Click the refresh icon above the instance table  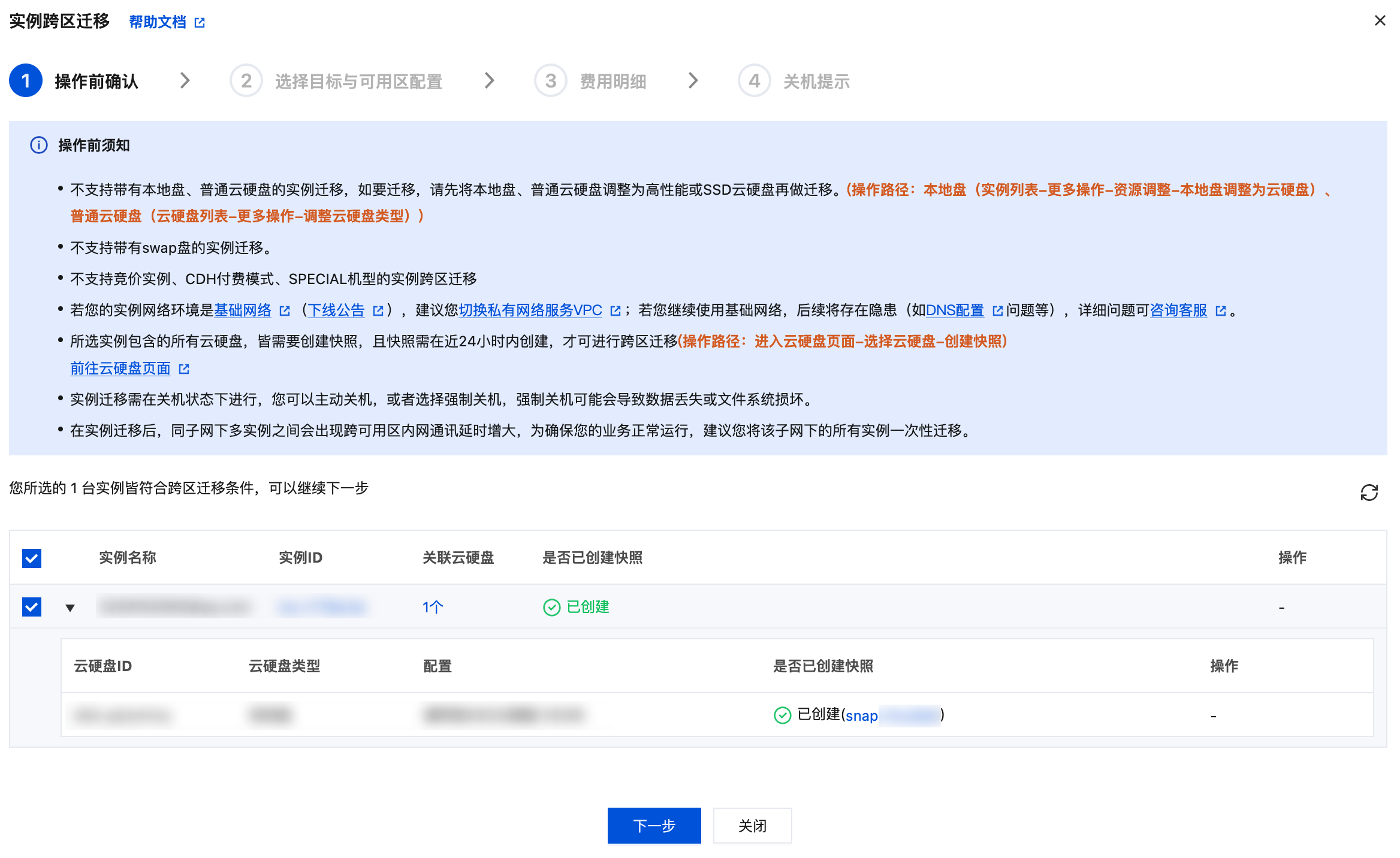click(1369, 493)
